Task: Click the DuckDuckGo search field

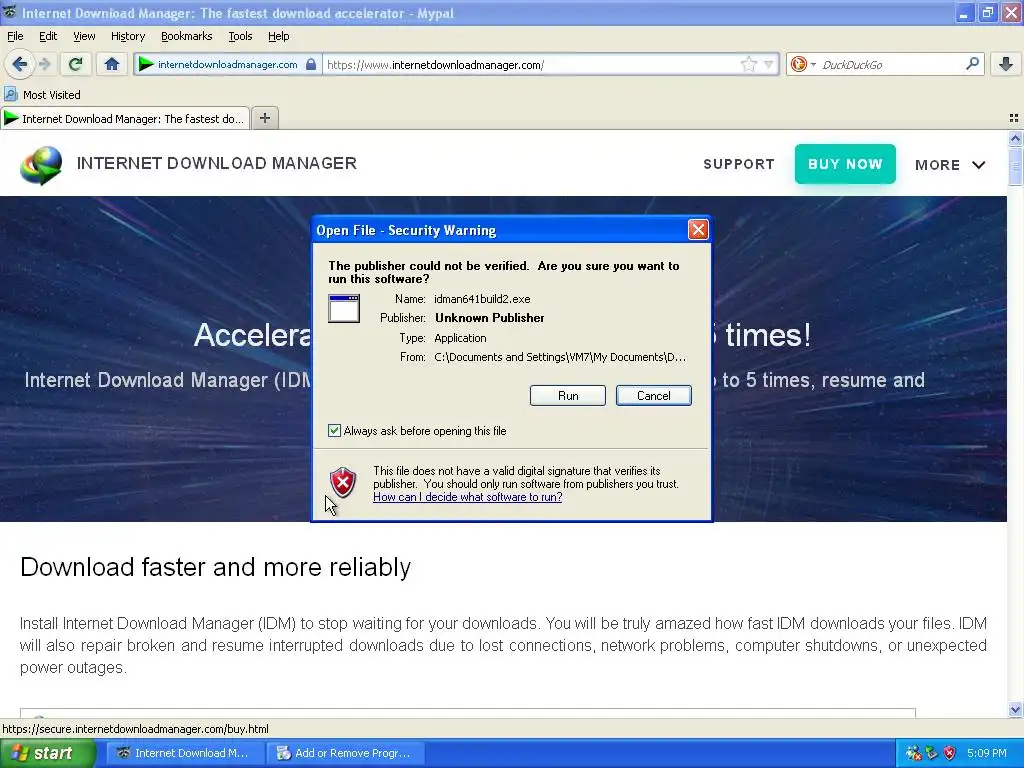Action: pos(891,64)
